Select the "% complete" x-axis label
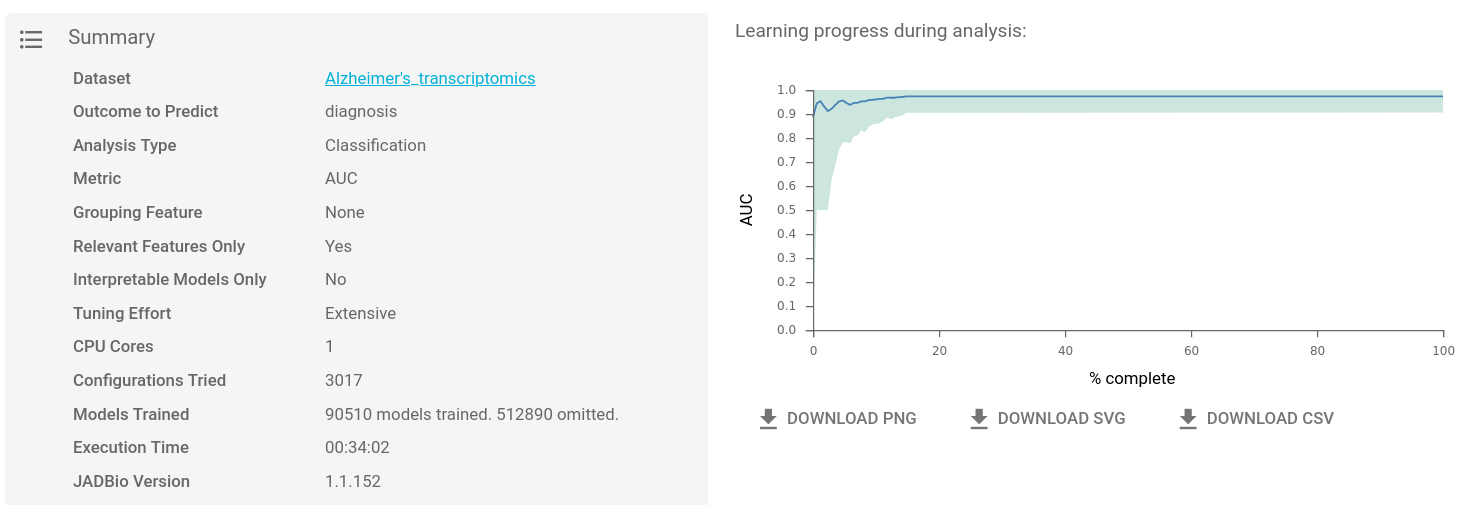Viewport: 1470px width, 505px height. 1132,378
